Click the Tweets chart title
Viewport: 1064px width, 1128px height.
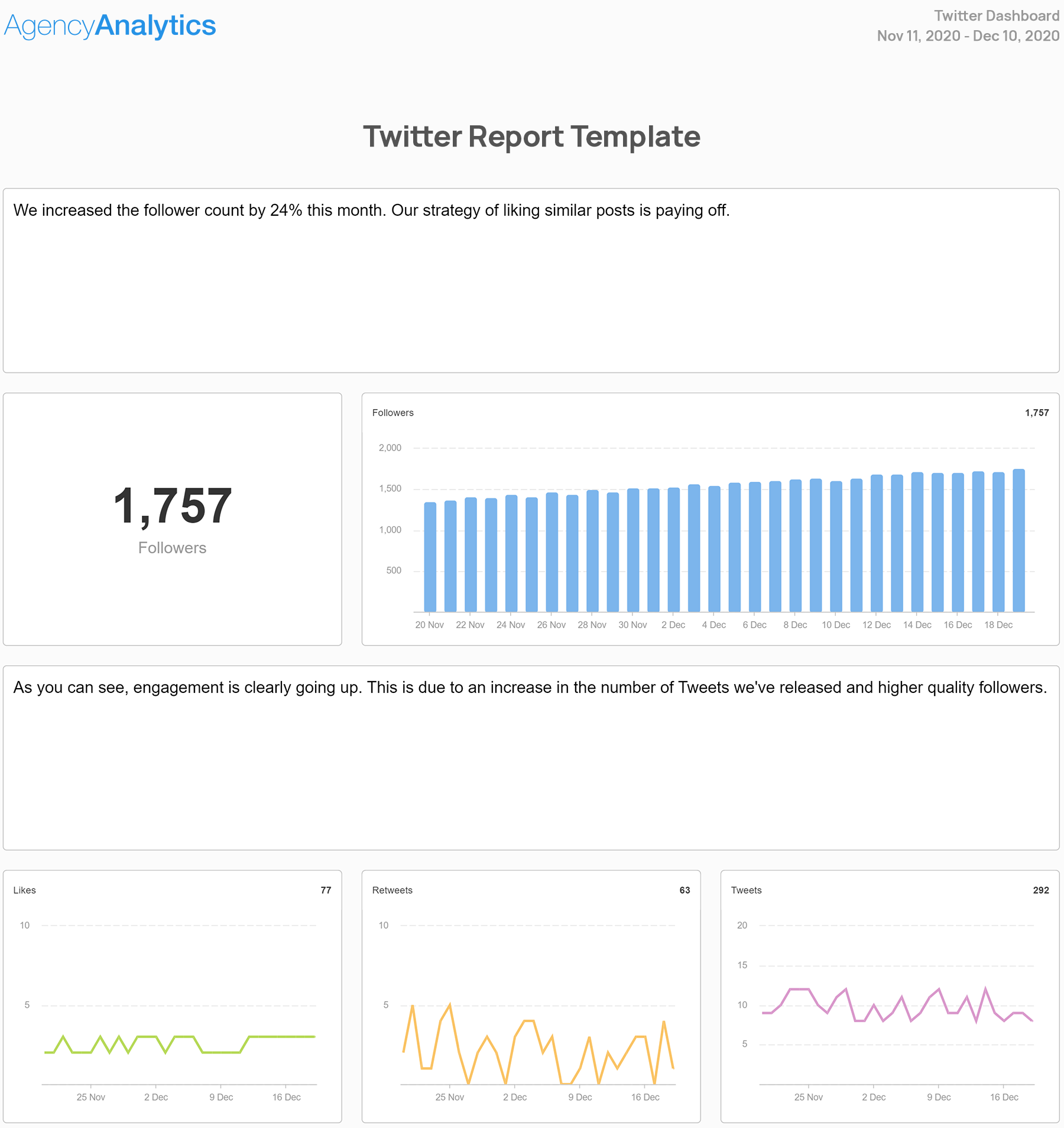click(x=746, y=890)
